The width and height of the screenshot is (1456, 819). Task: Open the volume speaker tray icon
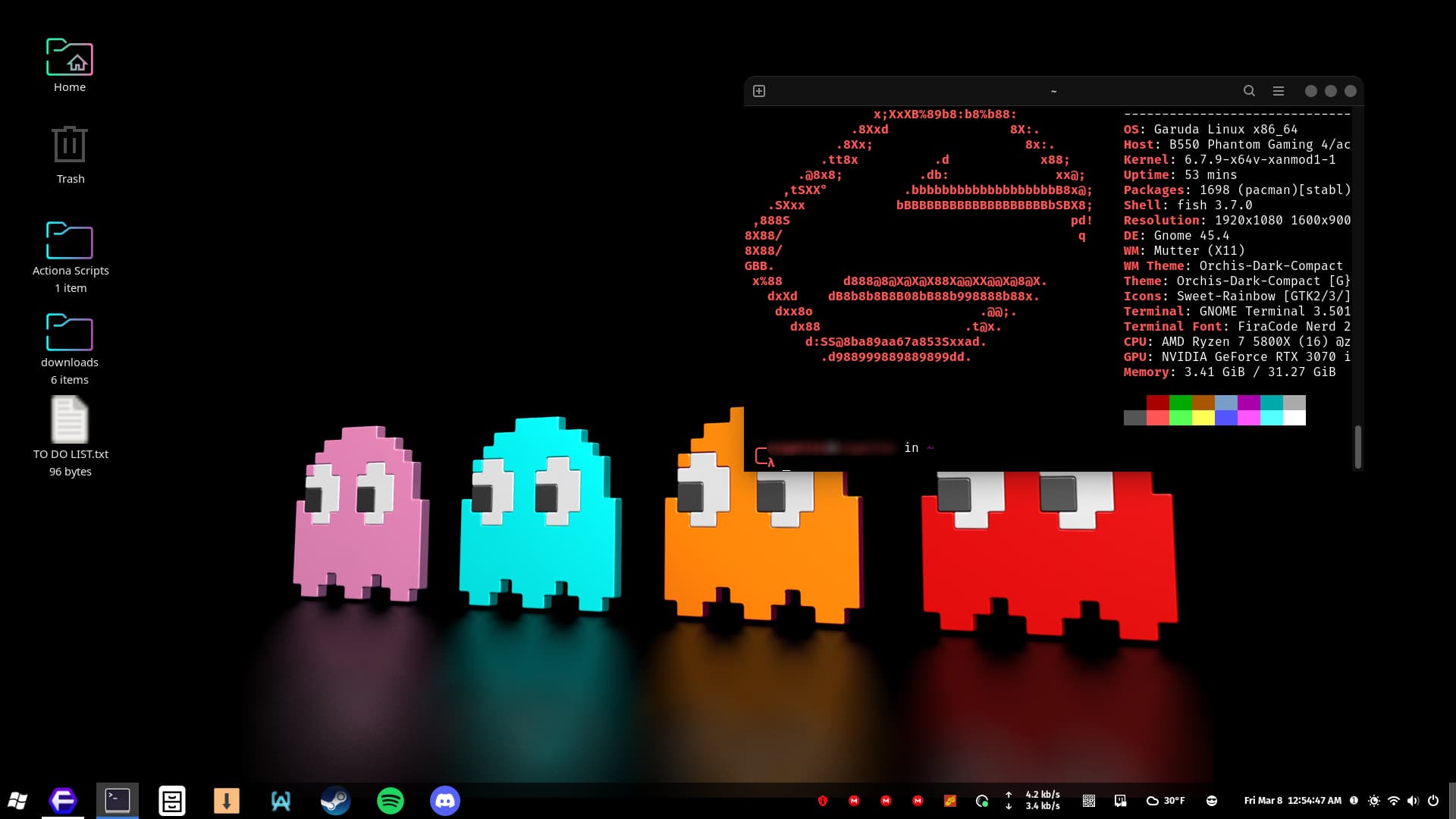point(1413,801)
